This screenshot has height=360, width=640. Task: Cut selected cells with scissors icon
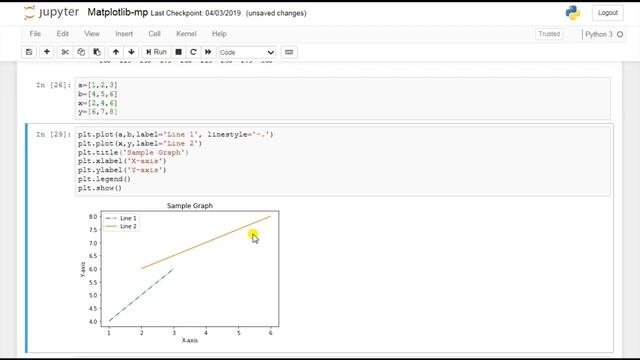point(65,52)
